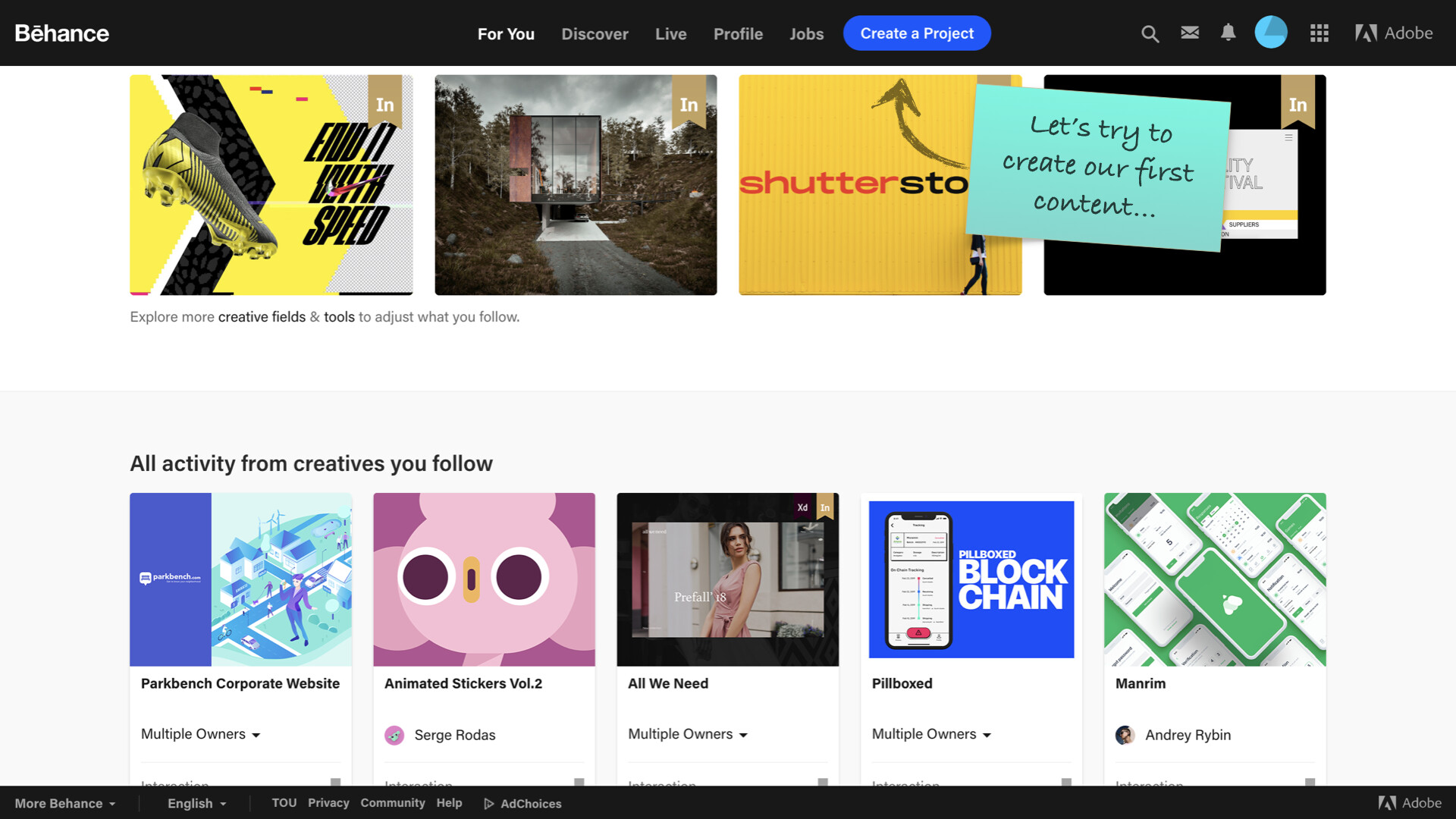1456x819 pixels.
Task: Click Serge Rodas avatar icon
Action: pyautogui.click(x=394, y=735)
